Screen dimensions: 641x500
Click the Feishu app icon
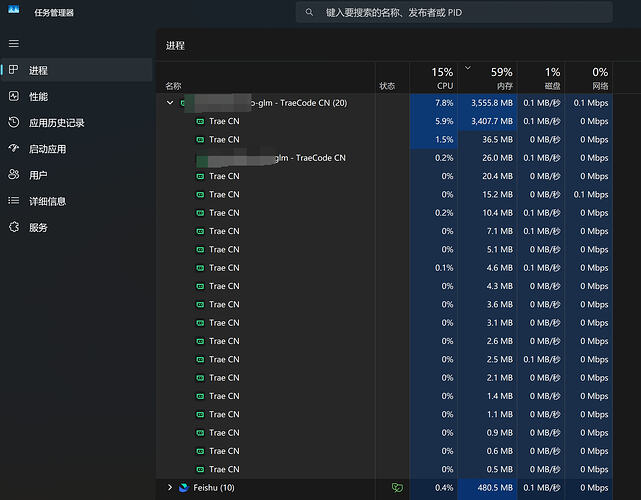coord(184,487)
